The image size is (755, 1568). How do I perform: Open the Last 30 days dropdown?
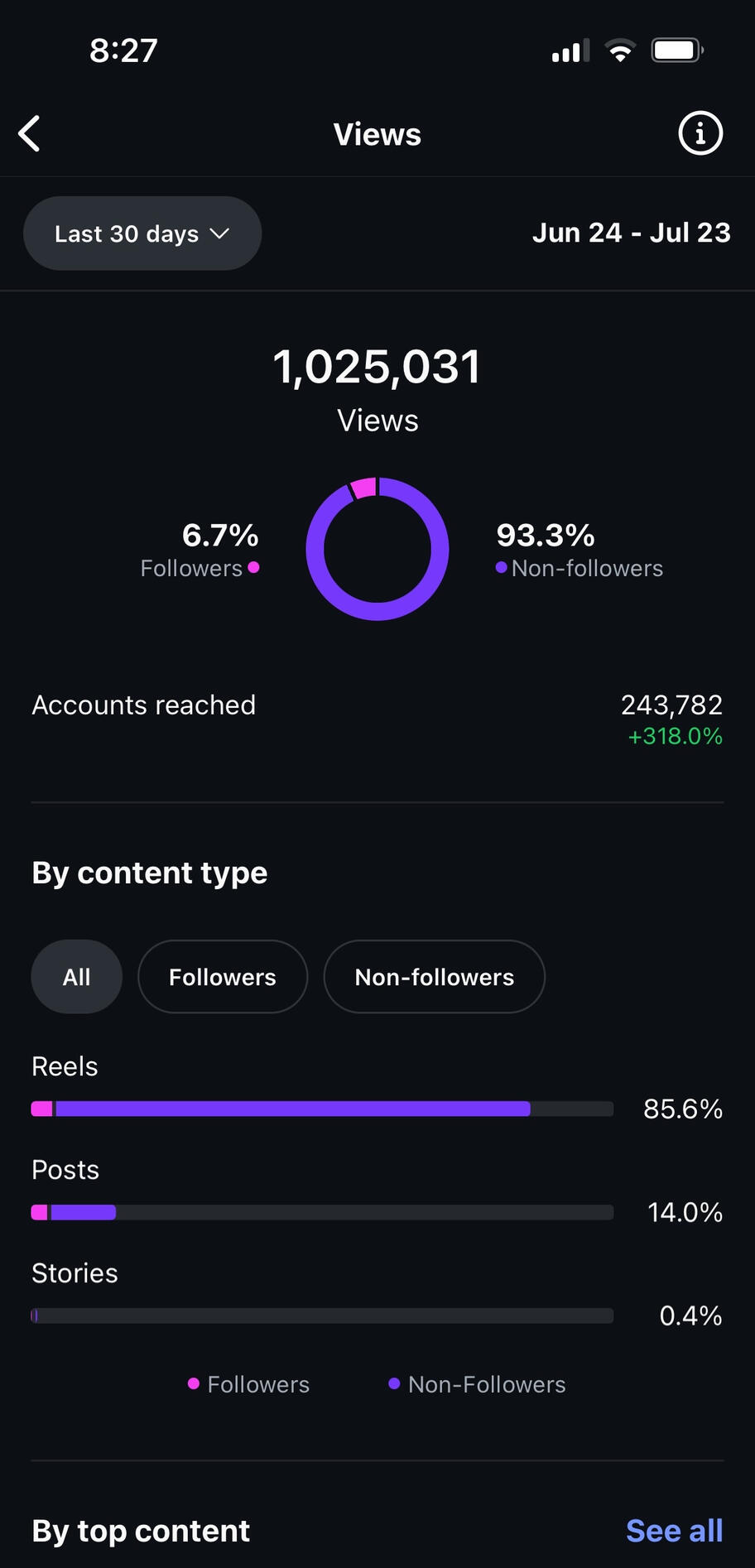pyautogui.click(x=142, y=233)
